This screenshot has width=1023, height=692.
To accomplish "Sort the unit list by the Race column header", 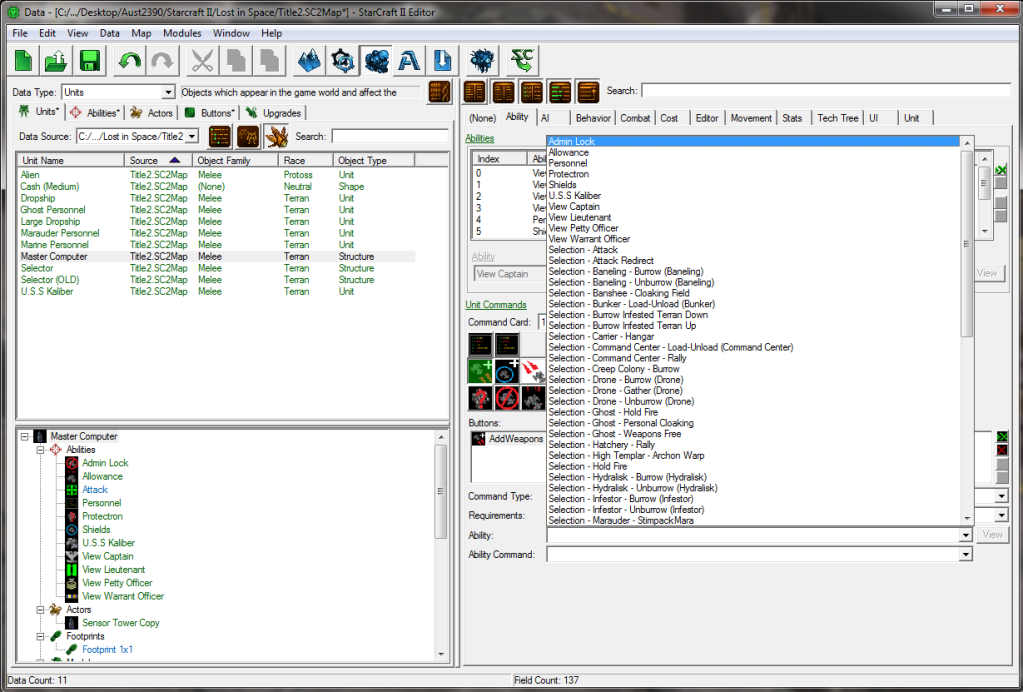I will pyautogui.click(x=306, y=160).
